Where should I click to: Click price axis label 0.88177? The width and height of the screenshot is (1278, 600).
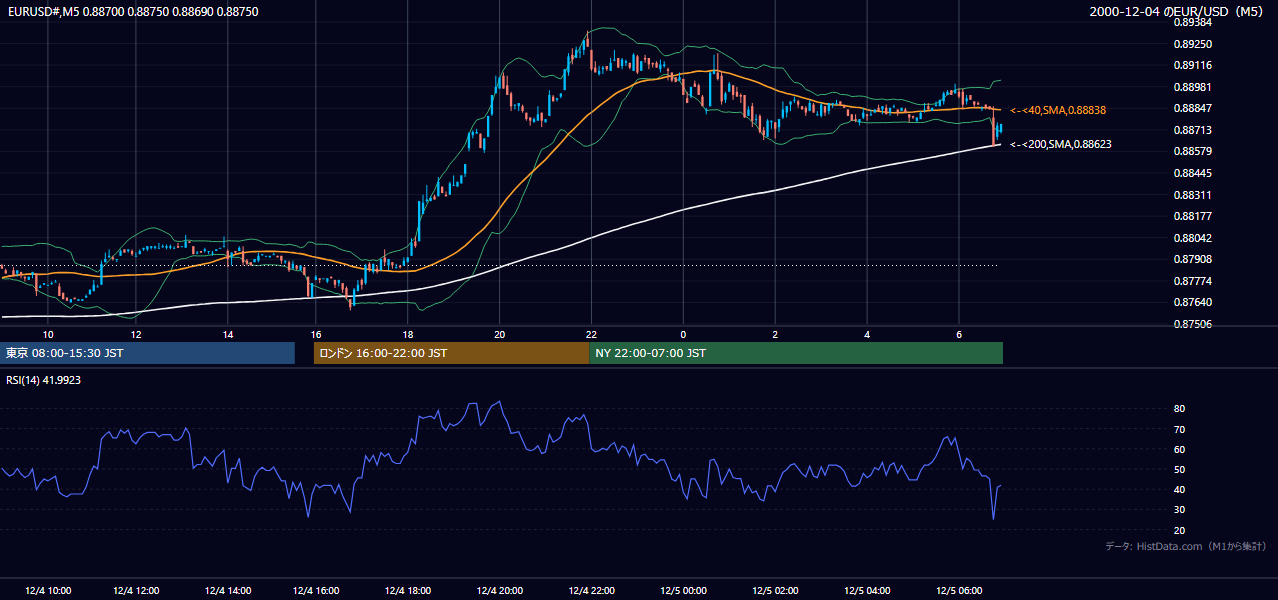click(x=1192, y=216)
